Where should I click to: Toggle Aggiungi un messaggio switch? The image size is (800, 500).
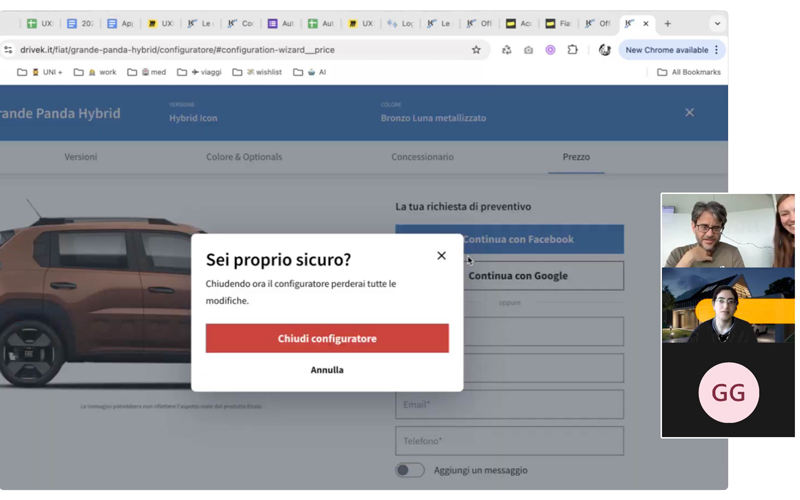click(x=410, y=470)
